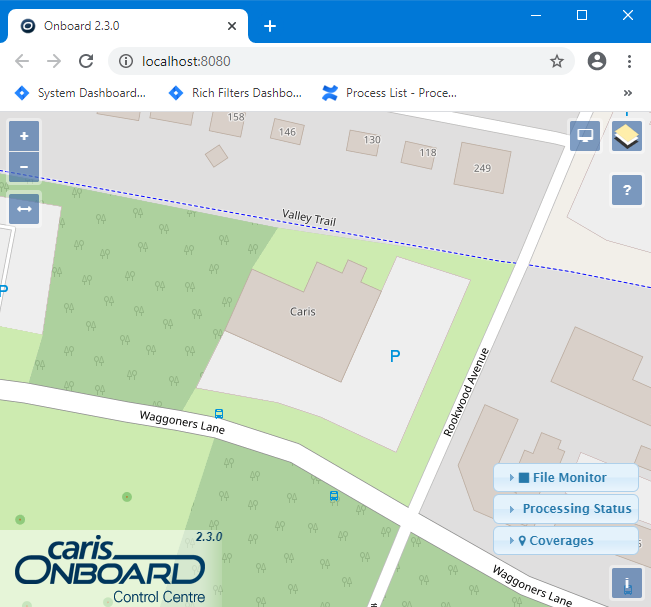Expand the Coverages panel
The image size is (651, 607).
(566, 541)
